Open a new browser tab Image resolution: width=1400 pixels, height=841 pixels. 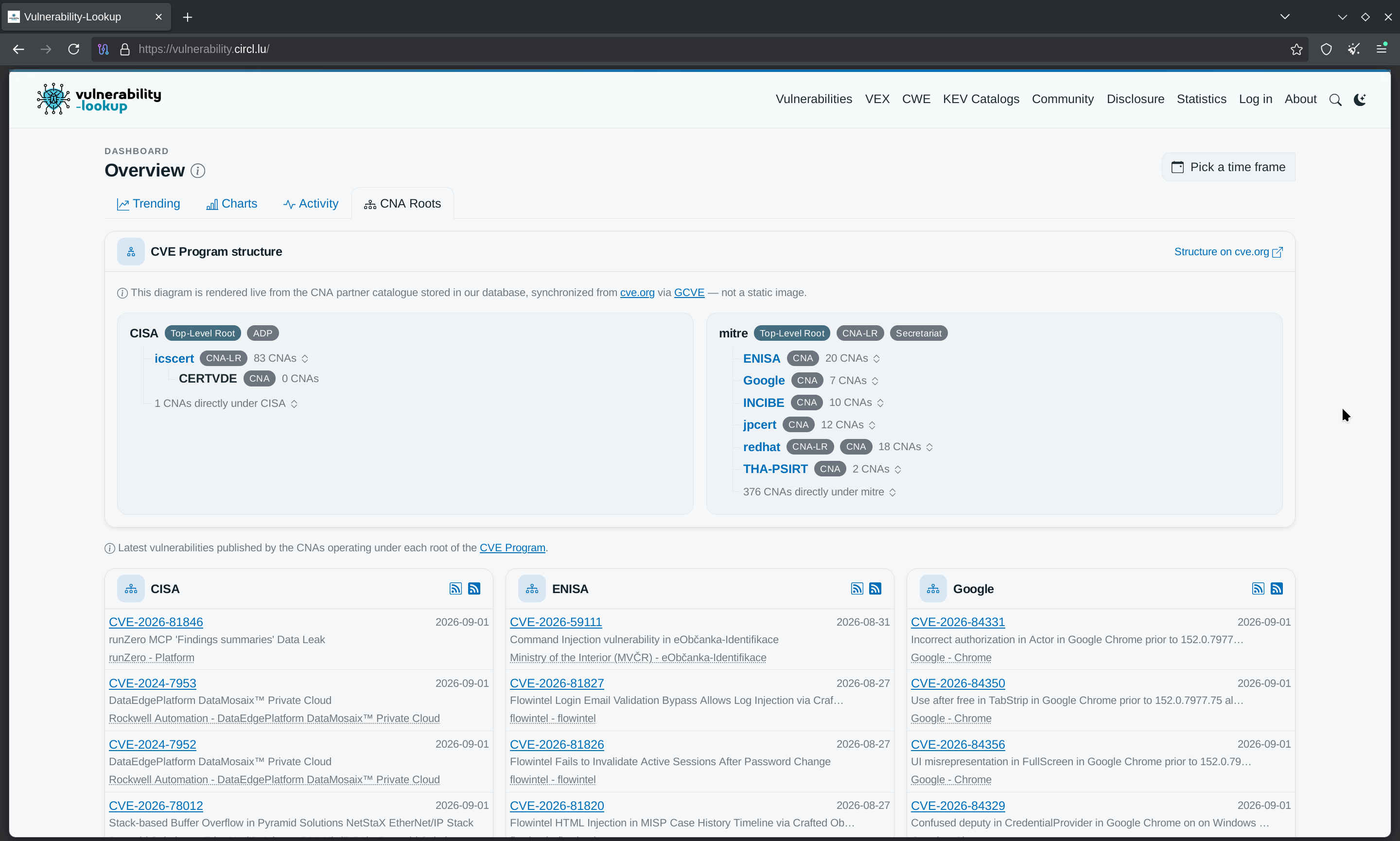188,17
